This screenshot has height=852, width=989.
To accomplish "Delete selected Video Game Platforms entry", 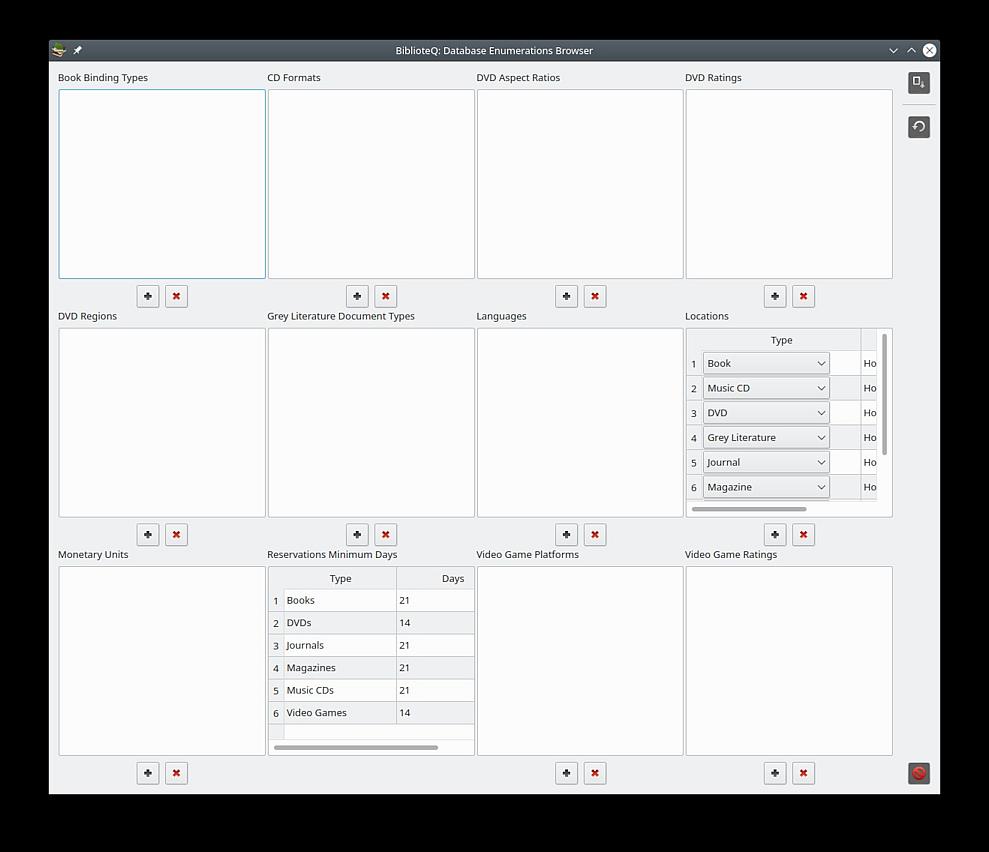I will point(595,773).
